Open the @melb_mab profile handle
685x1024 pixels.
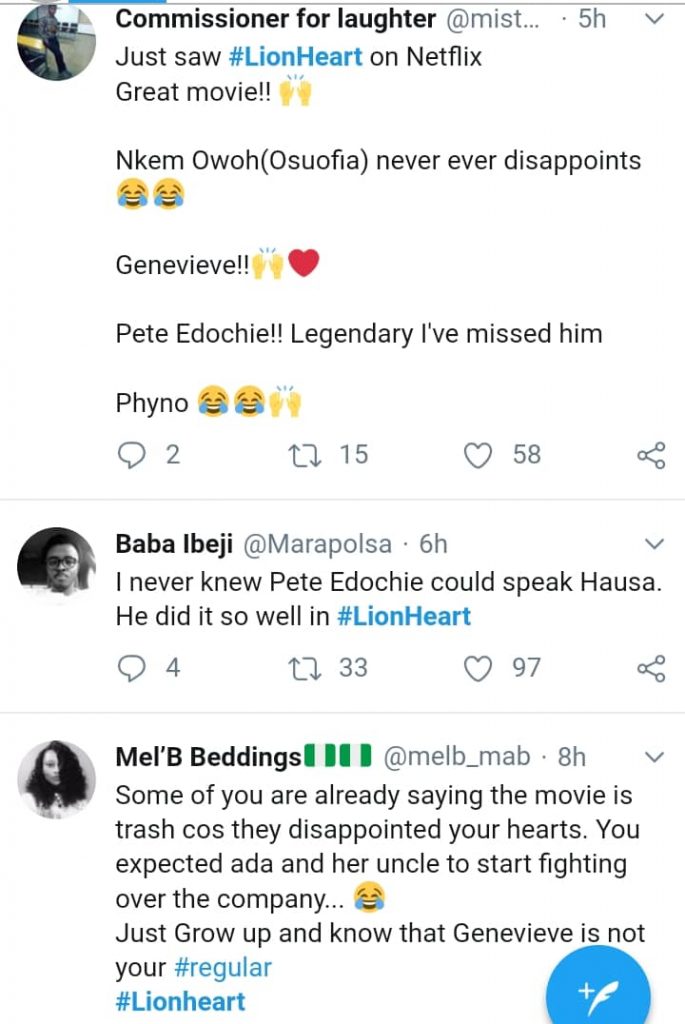click(x=456, y=757)
